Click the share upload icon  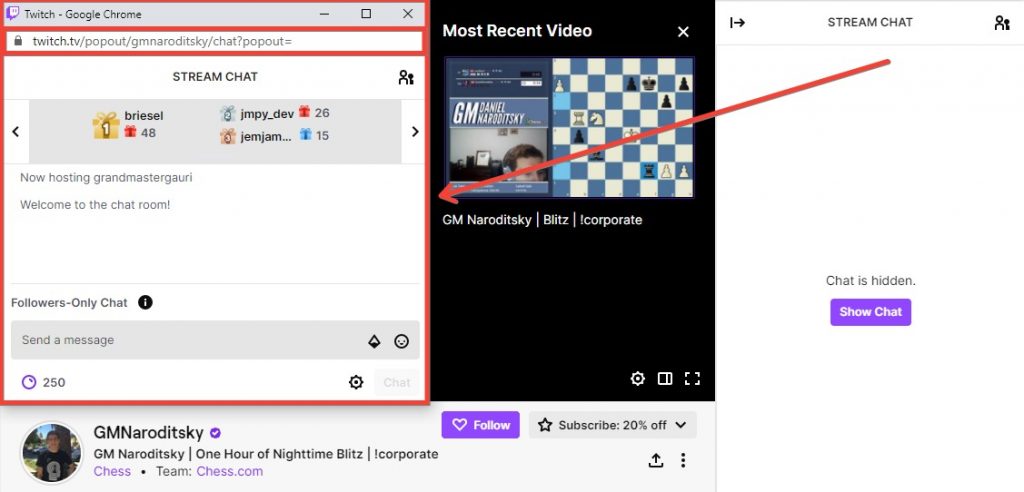coord(656,460)
